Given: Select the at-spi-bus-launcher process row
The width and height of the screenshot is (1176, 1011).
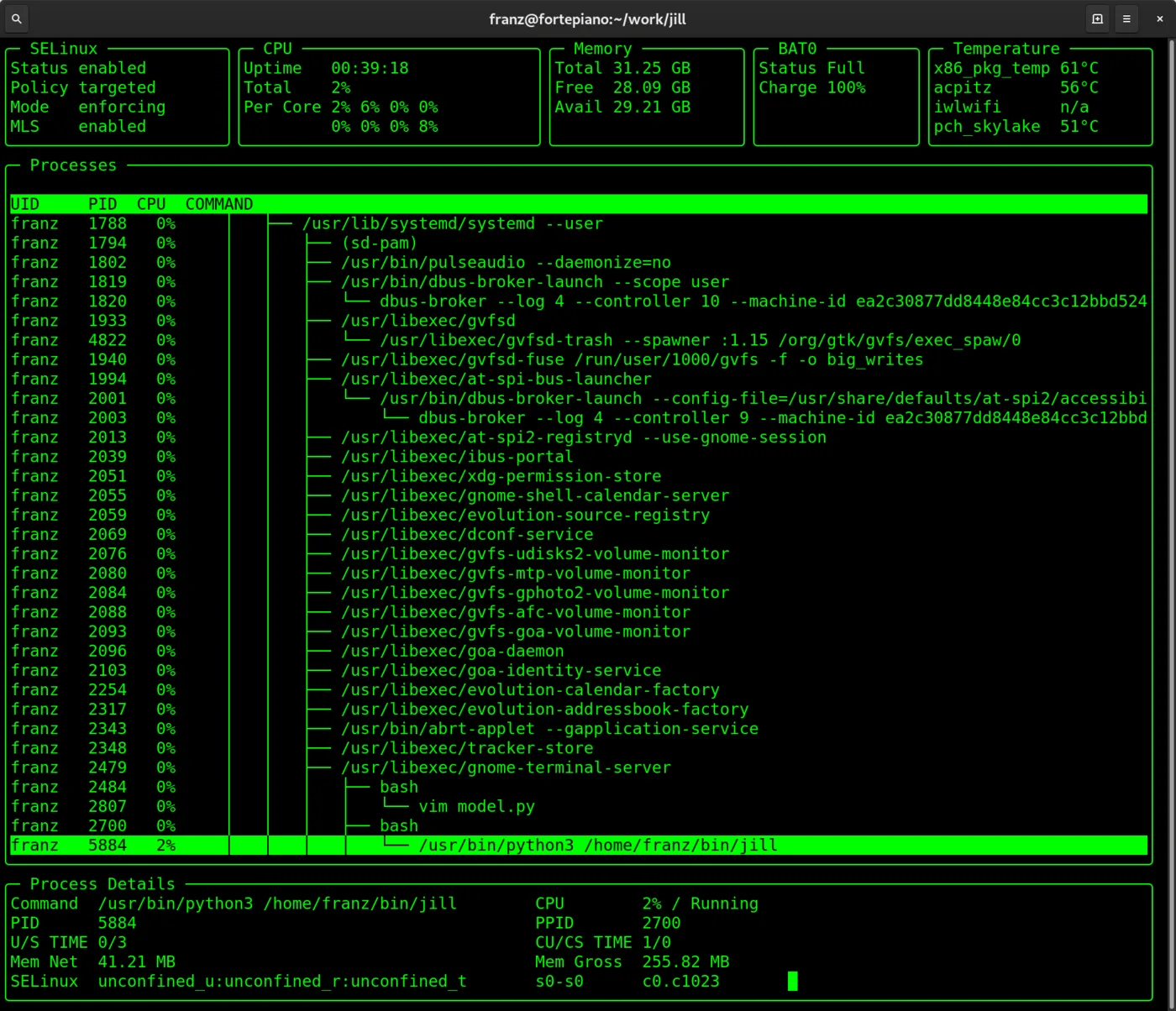Looking at the screenshot, I should (x=579, y=379).
